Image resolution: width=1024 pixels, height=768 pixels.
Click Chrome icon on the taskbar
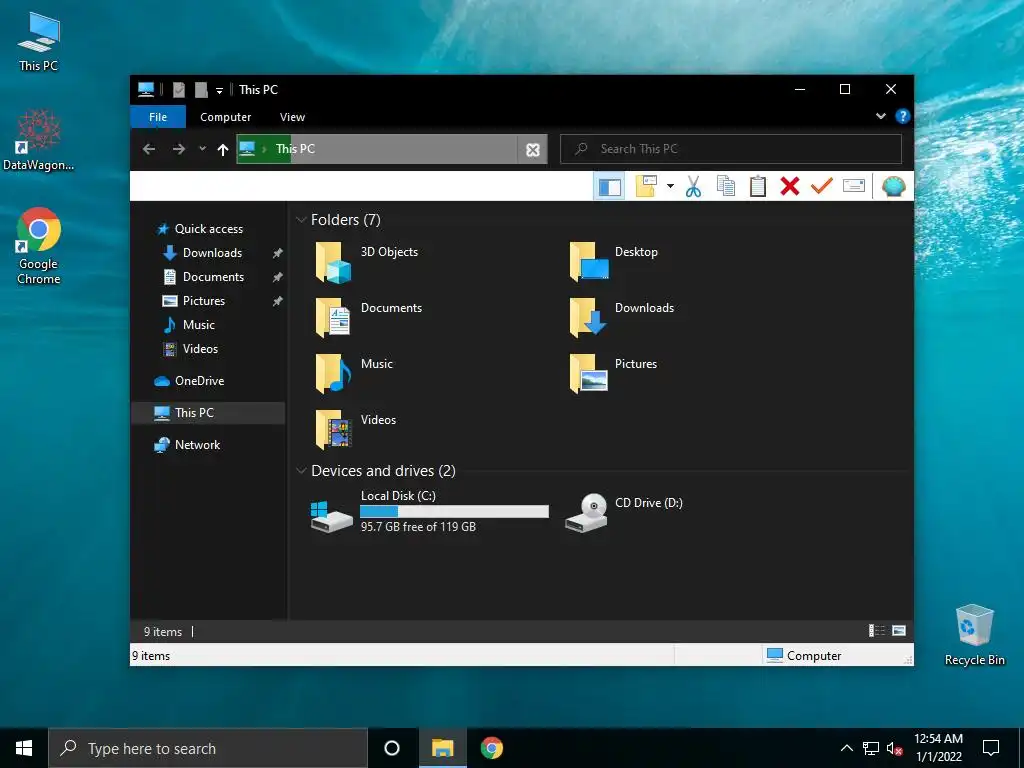tap(492, 748)
